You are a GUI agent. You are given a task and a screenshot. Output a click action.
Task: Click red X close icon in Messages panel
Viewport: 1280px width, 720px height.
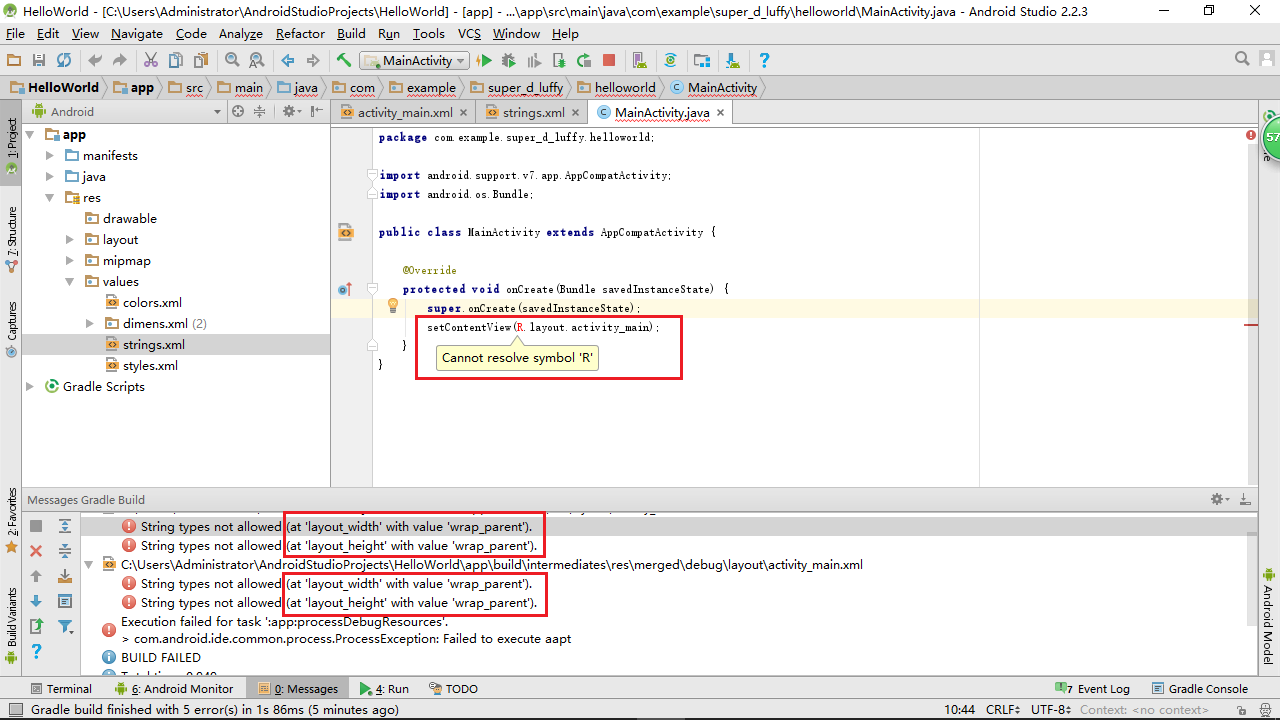click(36, 551)
